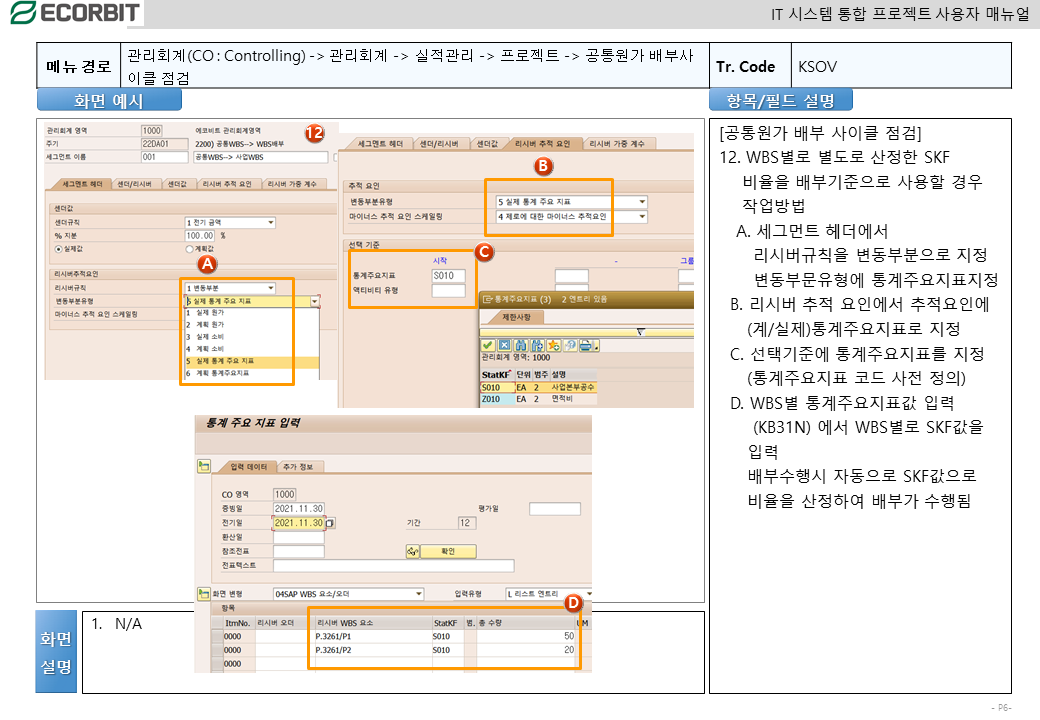Click the find-next binoculars-plus icon
The image size is (1040, 720).
pyautogui.click(x=536, y=345)
